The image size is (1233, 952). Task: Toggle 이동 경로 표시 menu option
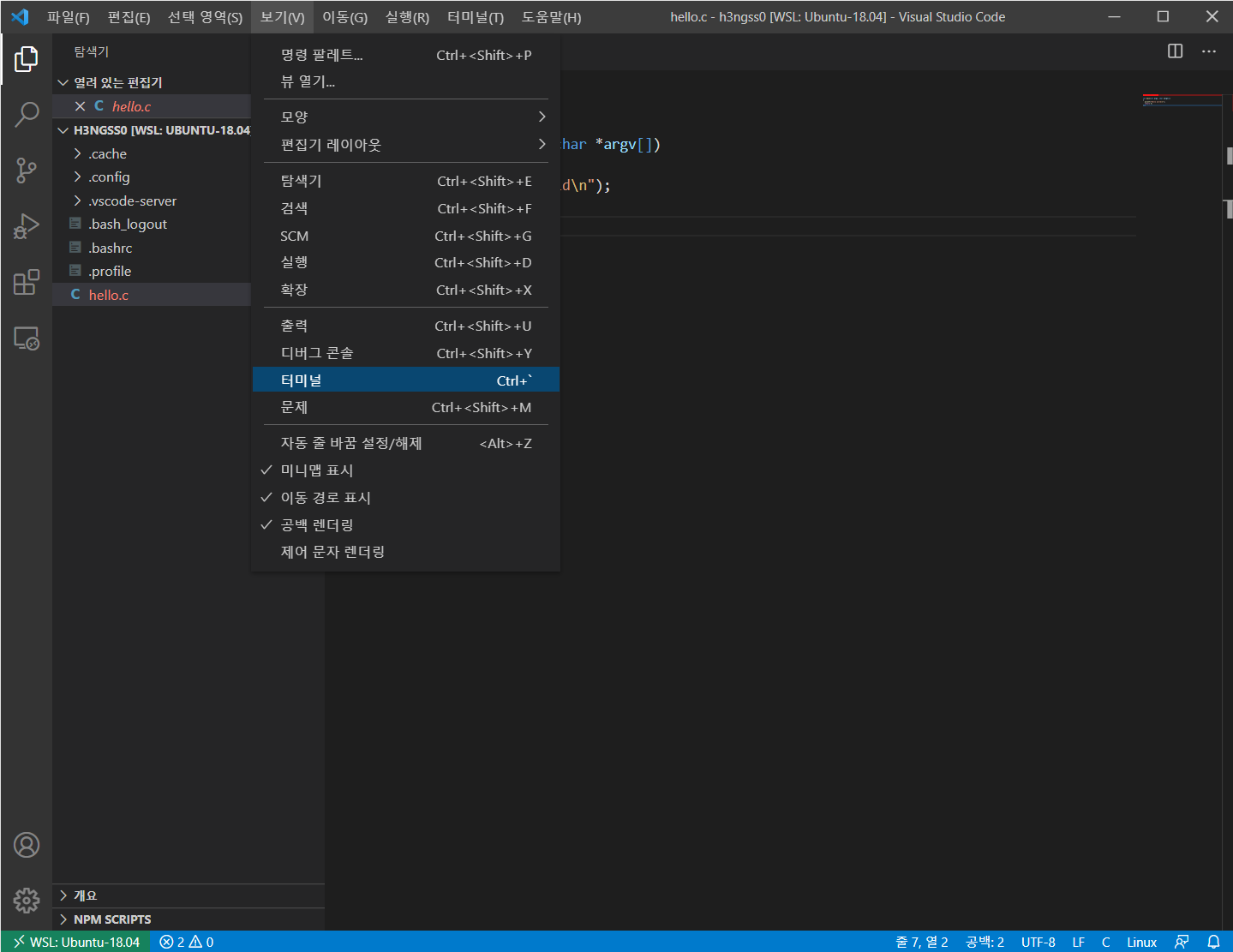tap(406, 498)
